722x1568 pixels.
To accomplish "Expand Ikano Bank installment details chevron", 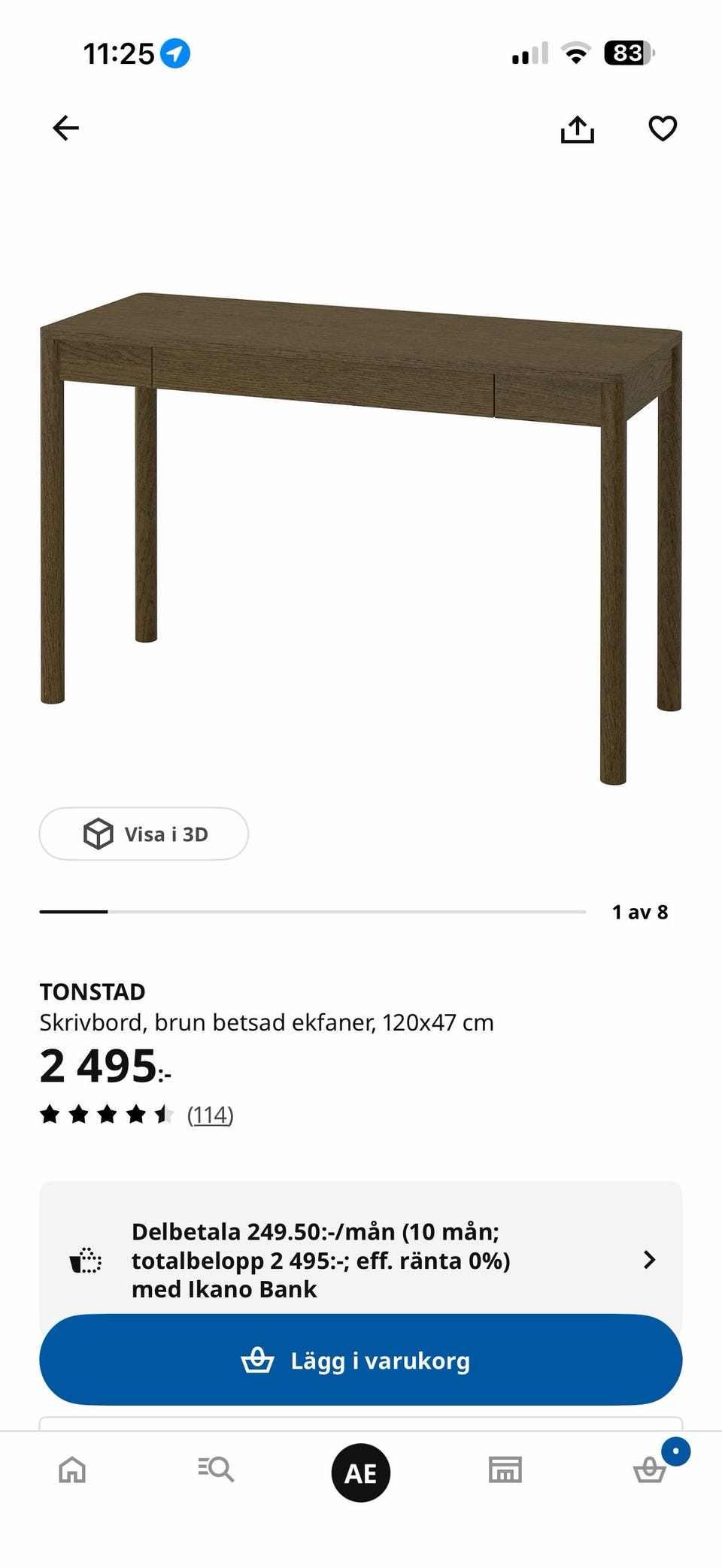I will coord(650,1260).
